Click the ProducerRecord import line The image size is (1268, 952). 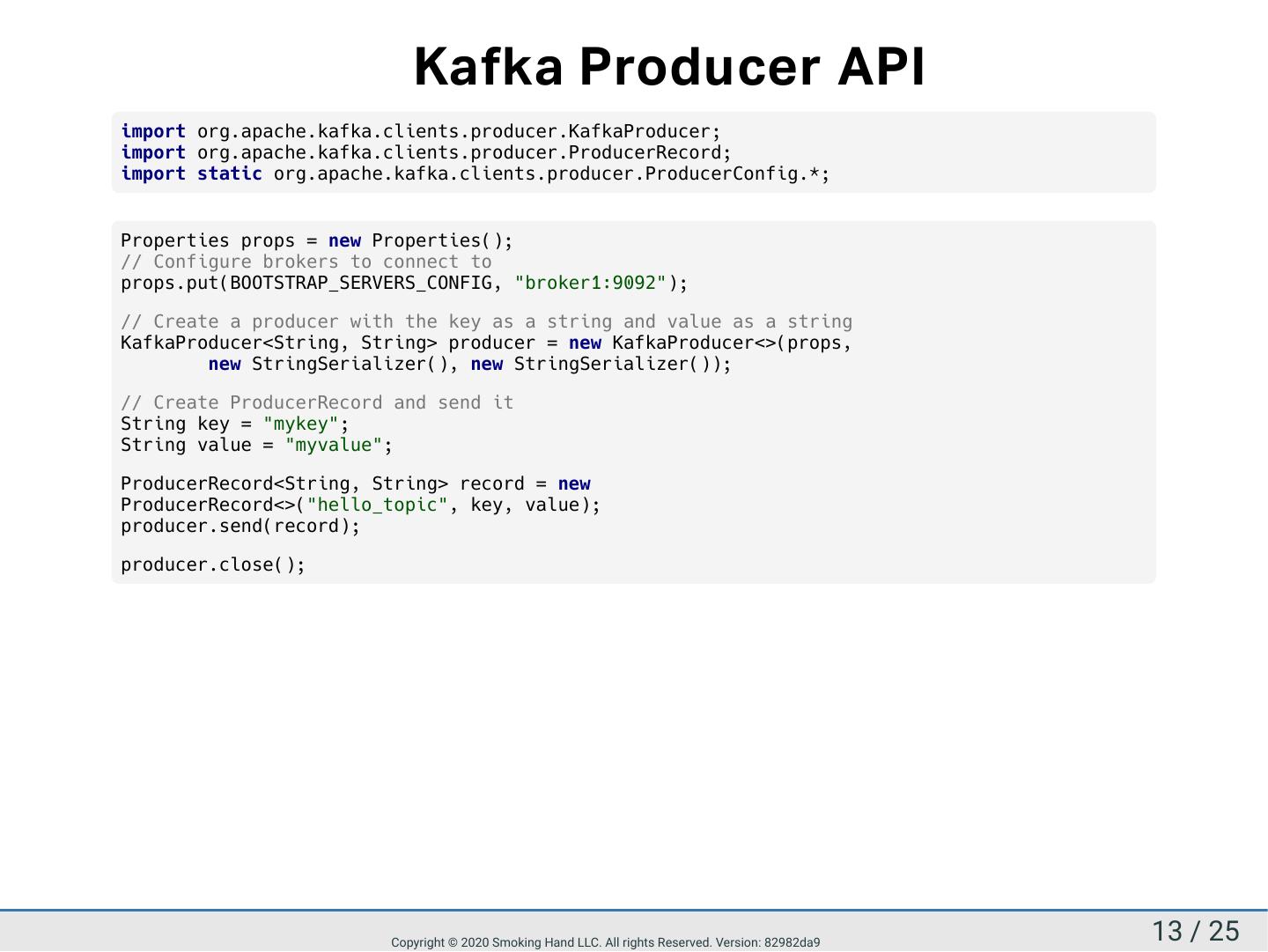[426, 152]
